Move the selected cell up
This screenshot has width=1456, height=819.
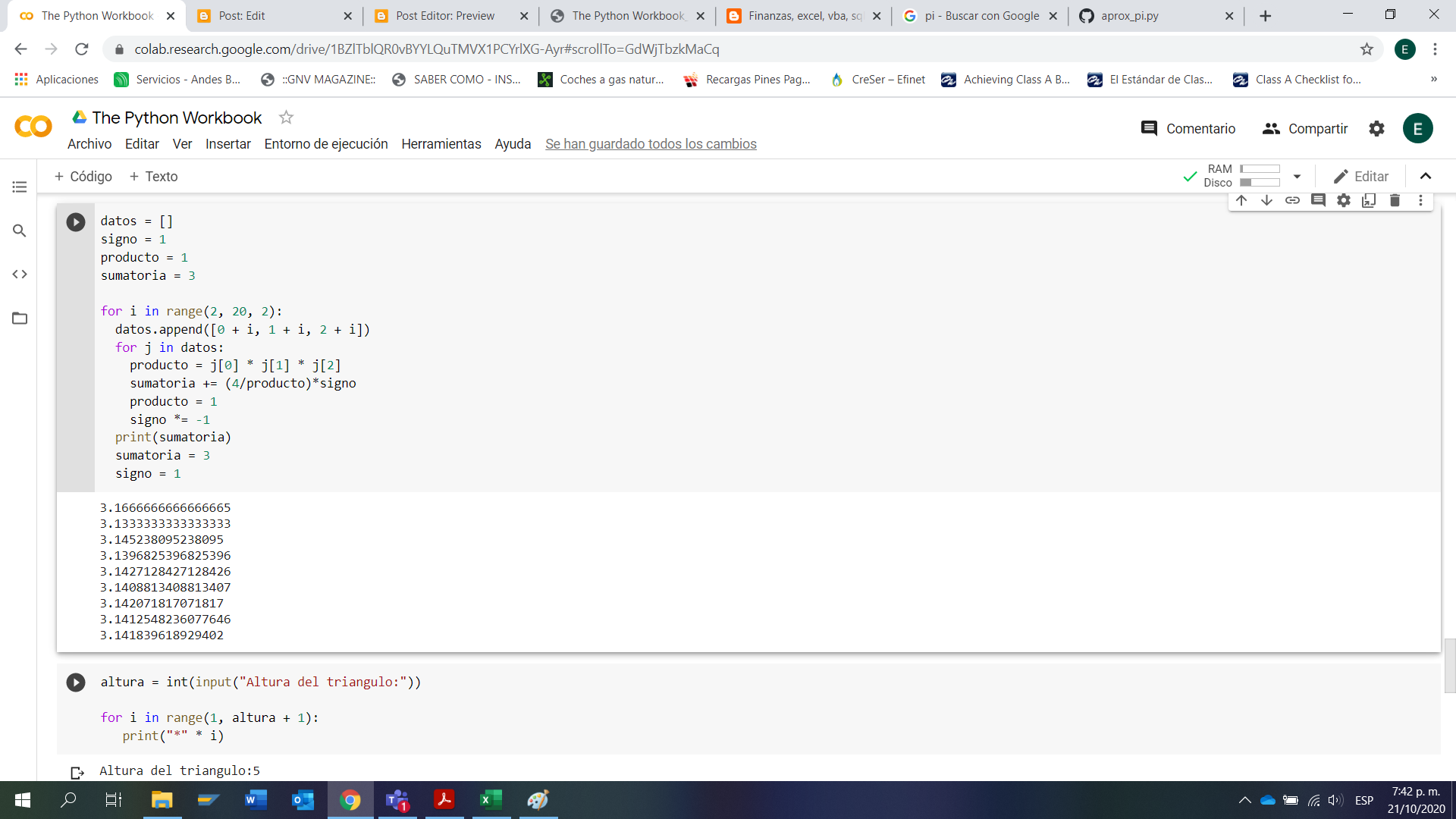tap(1241, 200)
